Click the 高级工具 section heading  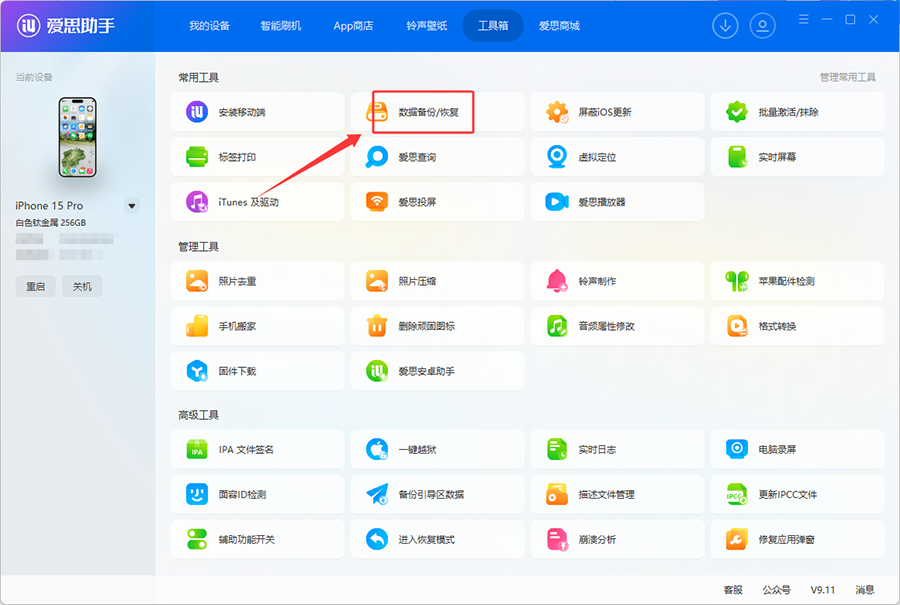coord(199,415)
